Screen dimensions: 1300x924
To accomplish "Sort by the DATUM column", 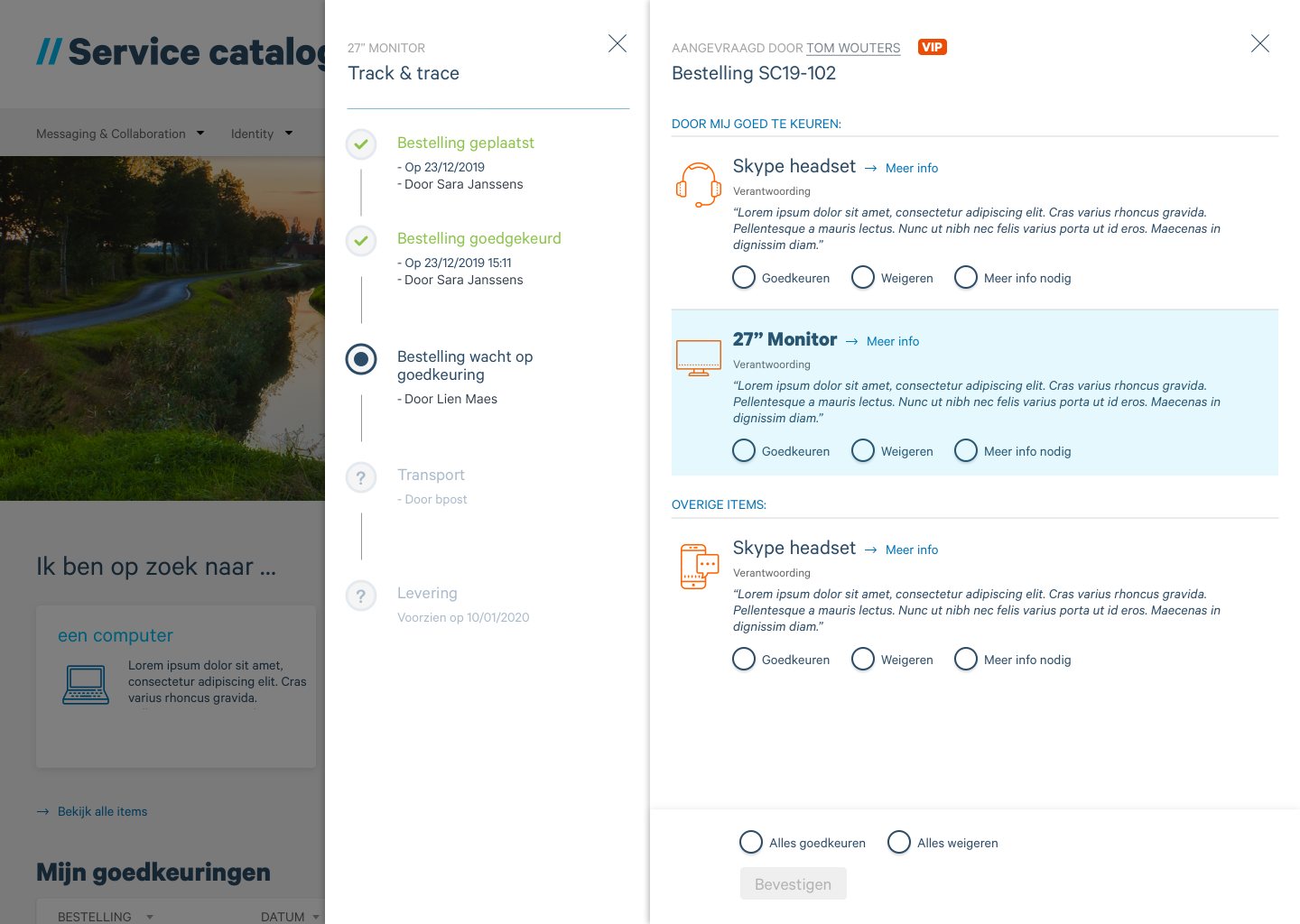I will click(290, 917).
